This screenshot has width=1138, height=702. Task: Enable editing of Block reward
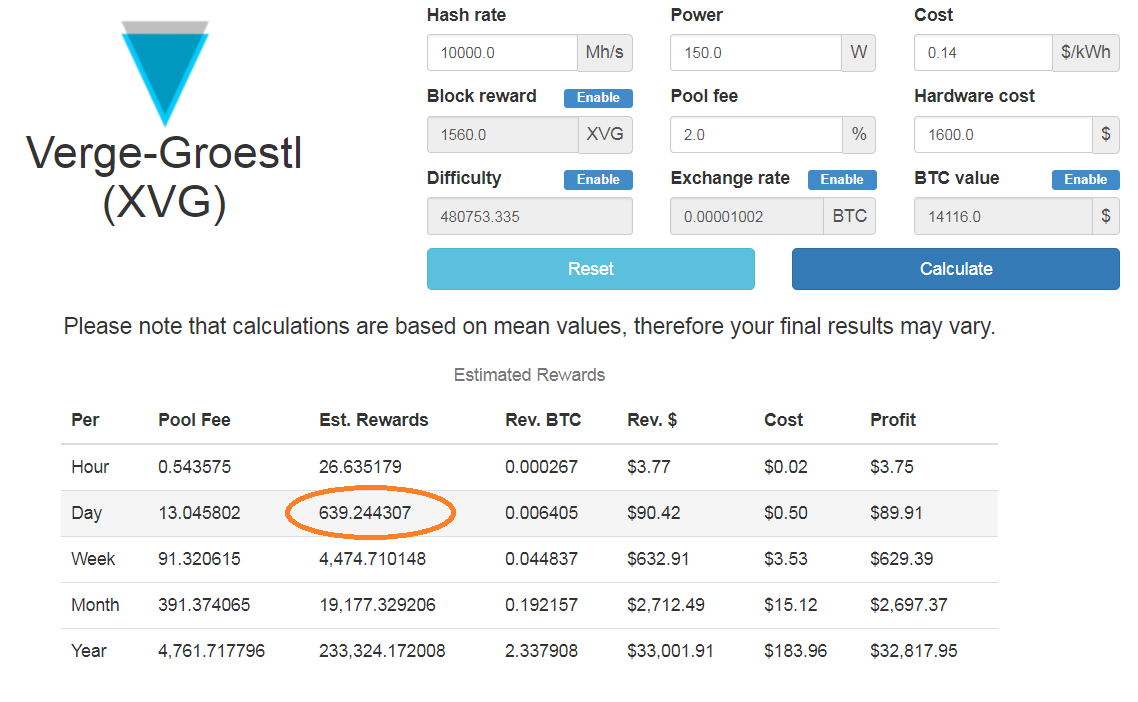598,98
